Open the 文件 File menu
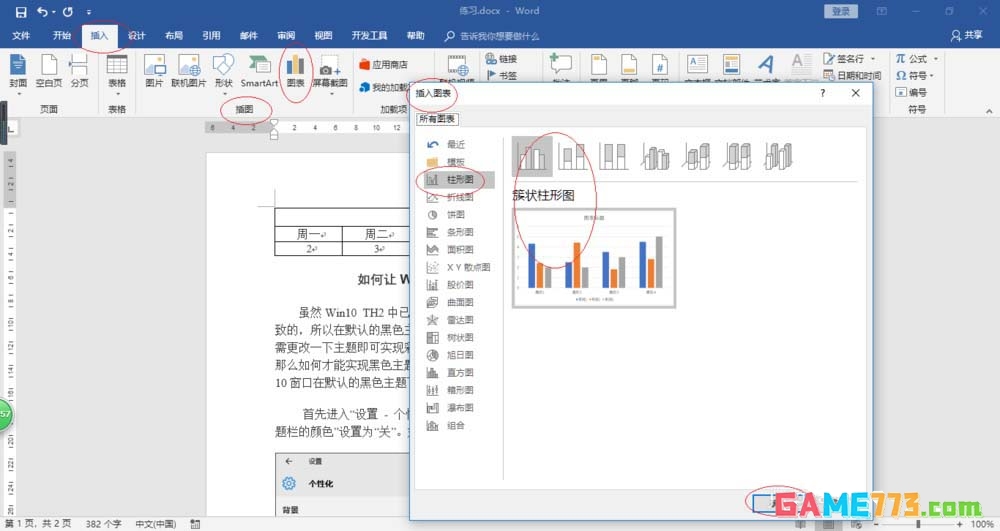This screenshot has height=531, width=1000. (21, 36)
